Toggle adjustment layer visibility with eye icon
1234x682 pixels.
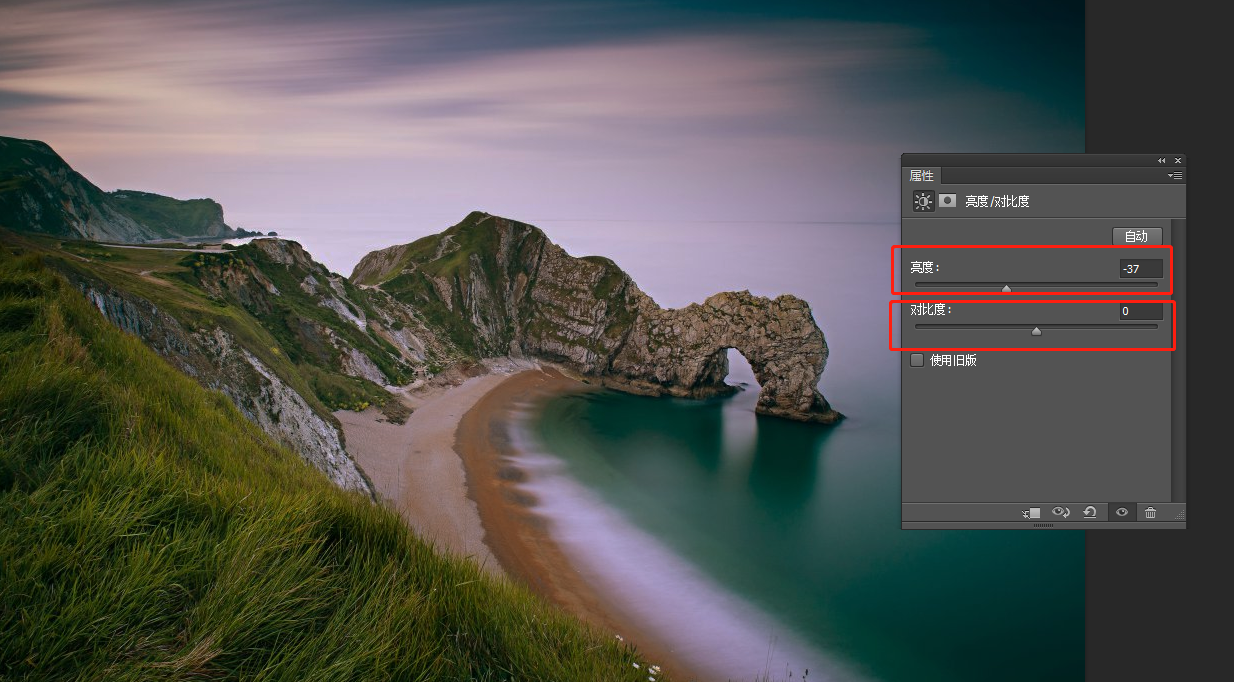(x=1122, y=512)
